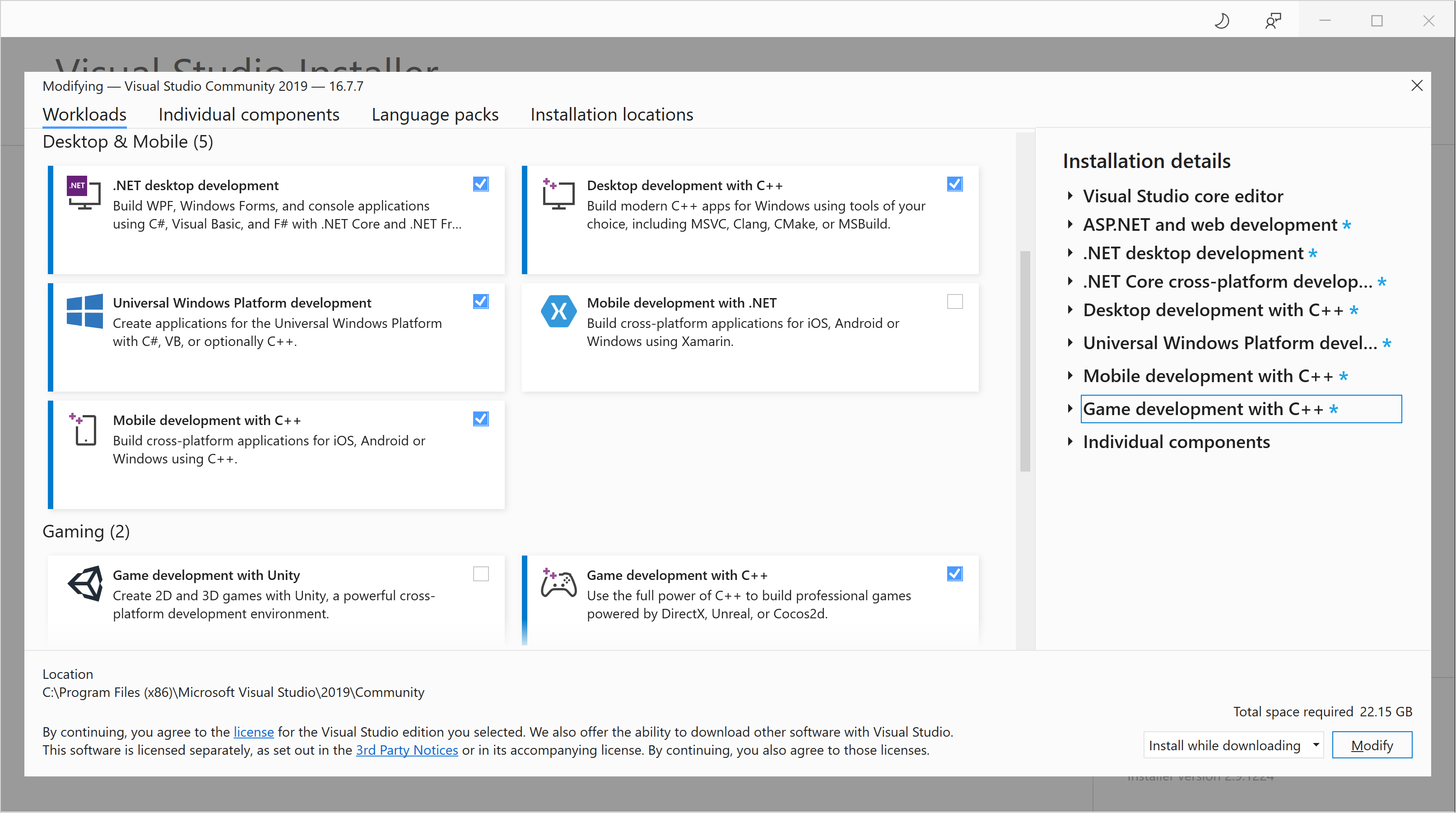Image resolution: width=1456 pixels, height=813 pixels.
Task: Click the Xamarin mobile development icon
Action: (558, 311)
